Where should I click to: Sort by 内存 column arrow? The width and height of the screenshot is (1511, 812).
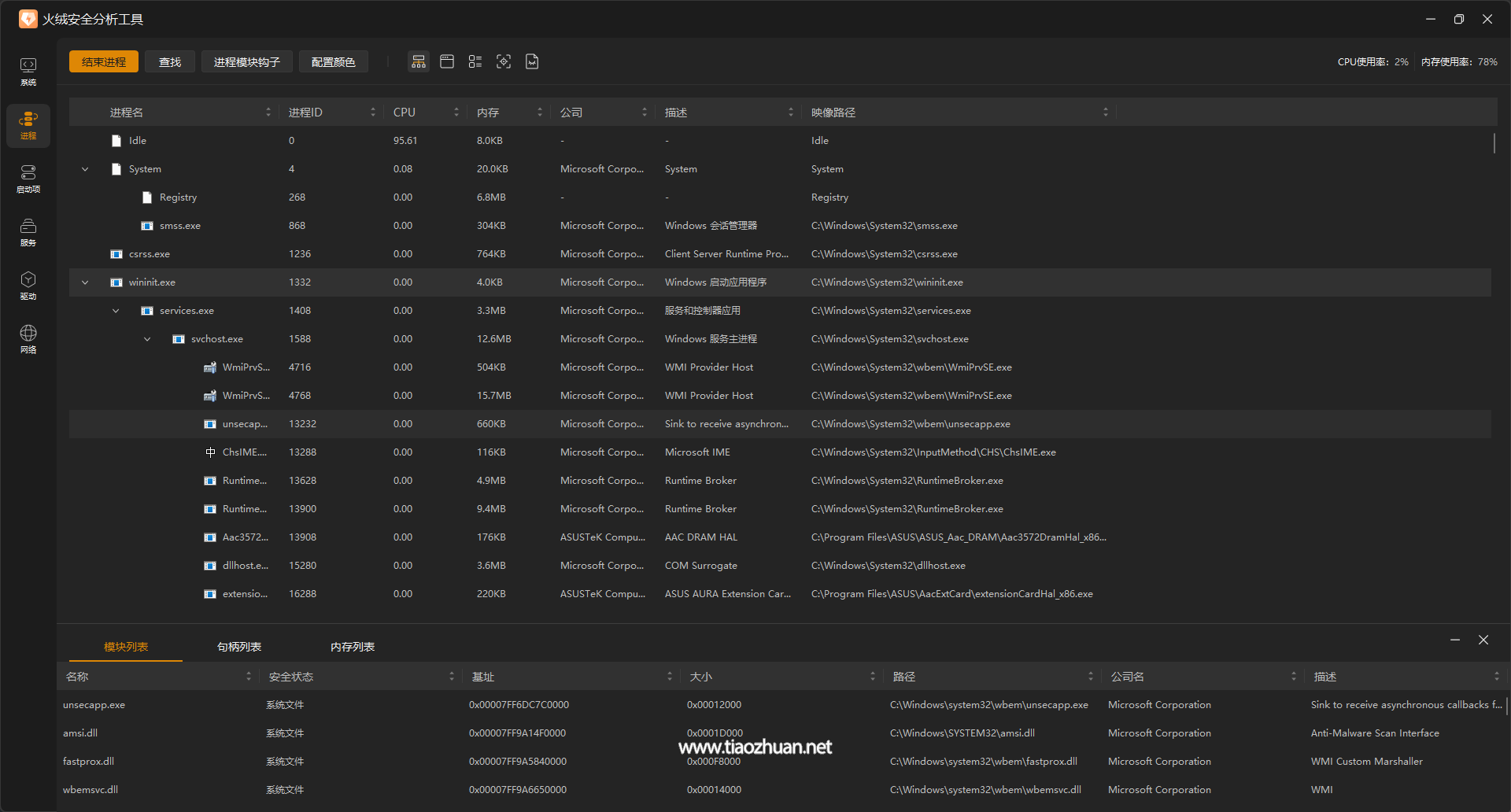pyautogui.click(x=540, y=113)
